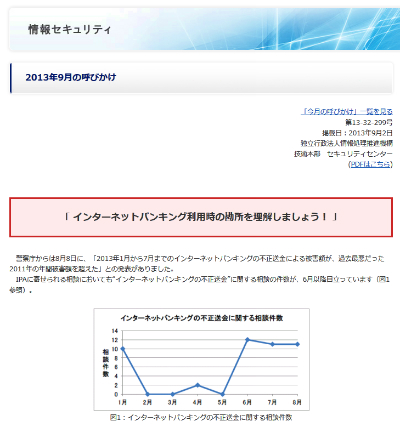Viewport: 400px width, 427px height.
Task: Click the document number 第13-32-299号
Action: coord(369,122)
